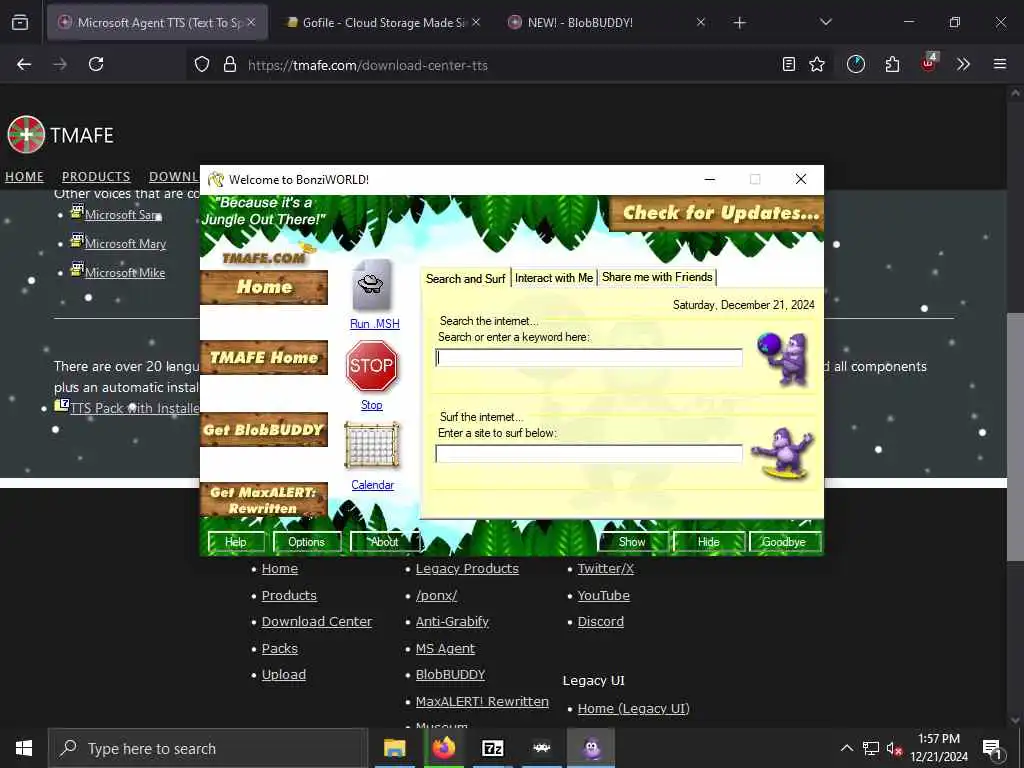Open Legacy Products footer link

tap(467, 569)
